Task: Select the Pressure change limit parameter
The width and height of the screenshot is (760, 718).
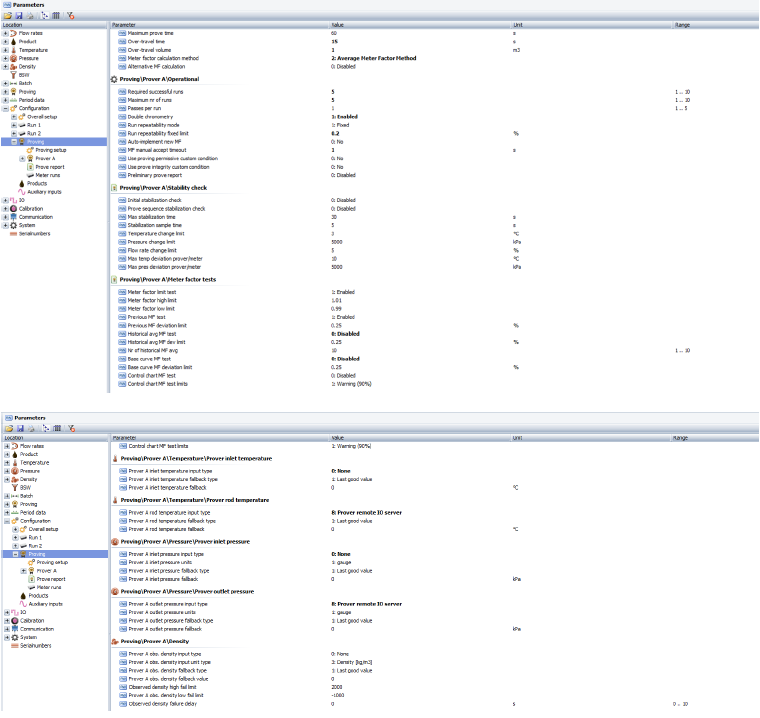Action: 151,242
